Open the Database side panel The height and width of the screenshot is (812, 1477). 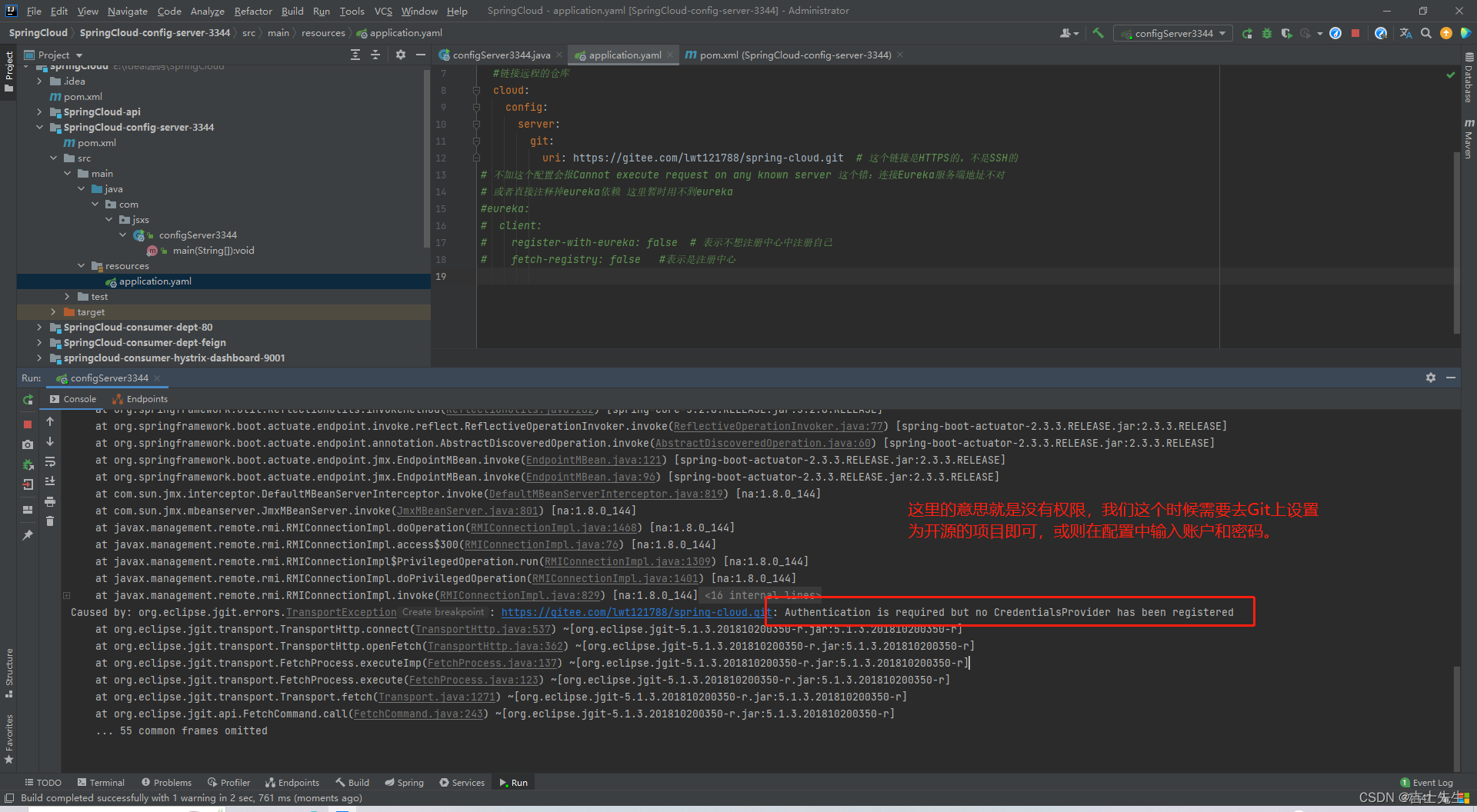1469,78
